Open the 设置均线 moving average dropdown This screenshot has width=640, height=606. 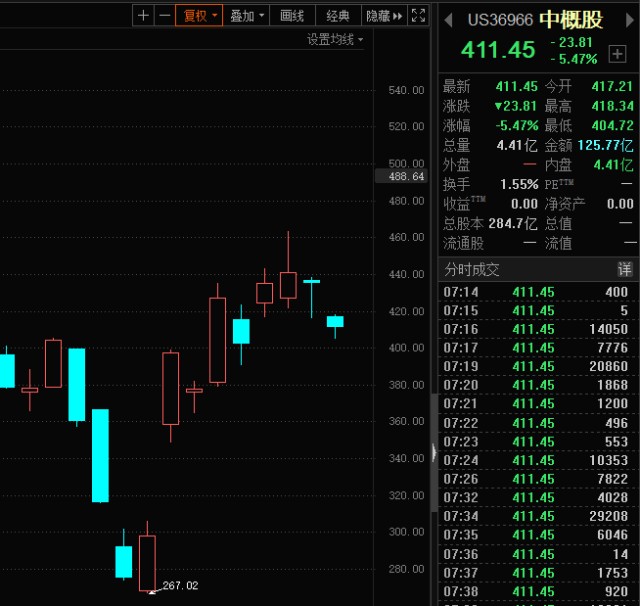pyautogui.click(x=335, y=39)
